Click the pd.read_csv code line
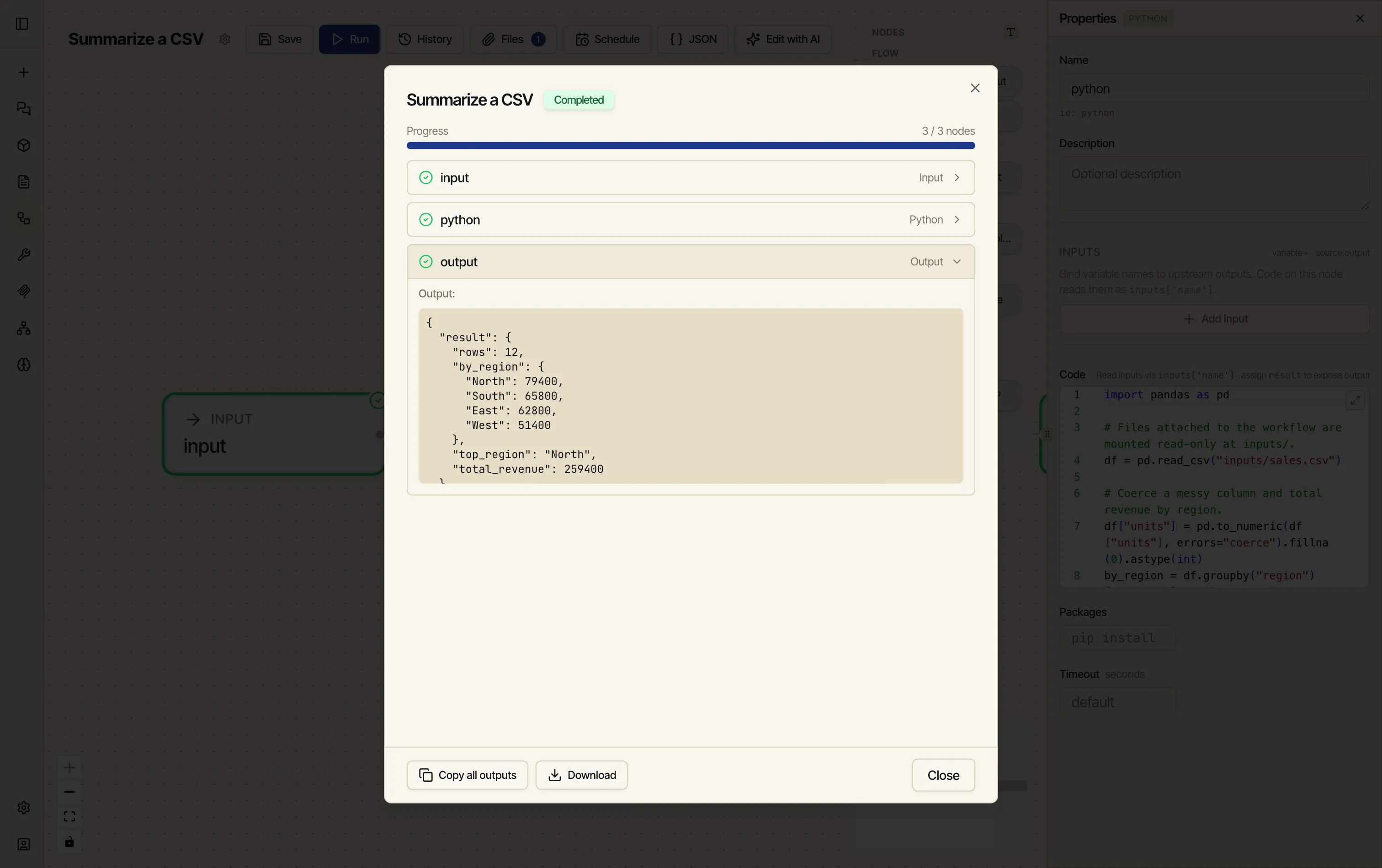Screen dimensions: 1382x868 1223,460
